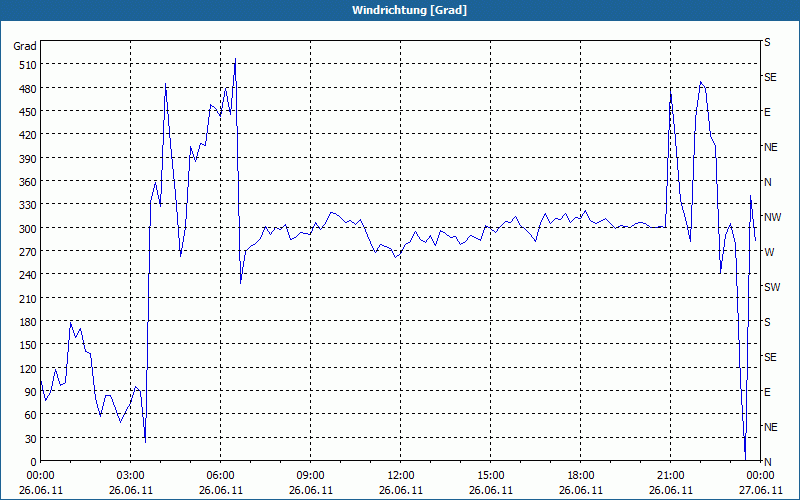Click the 90 degree axis label
This screenshot has width=800, height=500.
click(31, 392)
